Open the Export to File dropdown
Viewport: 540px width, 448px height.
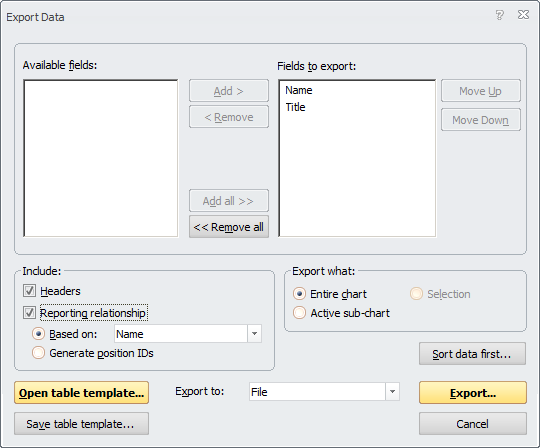tap(392, 392)
